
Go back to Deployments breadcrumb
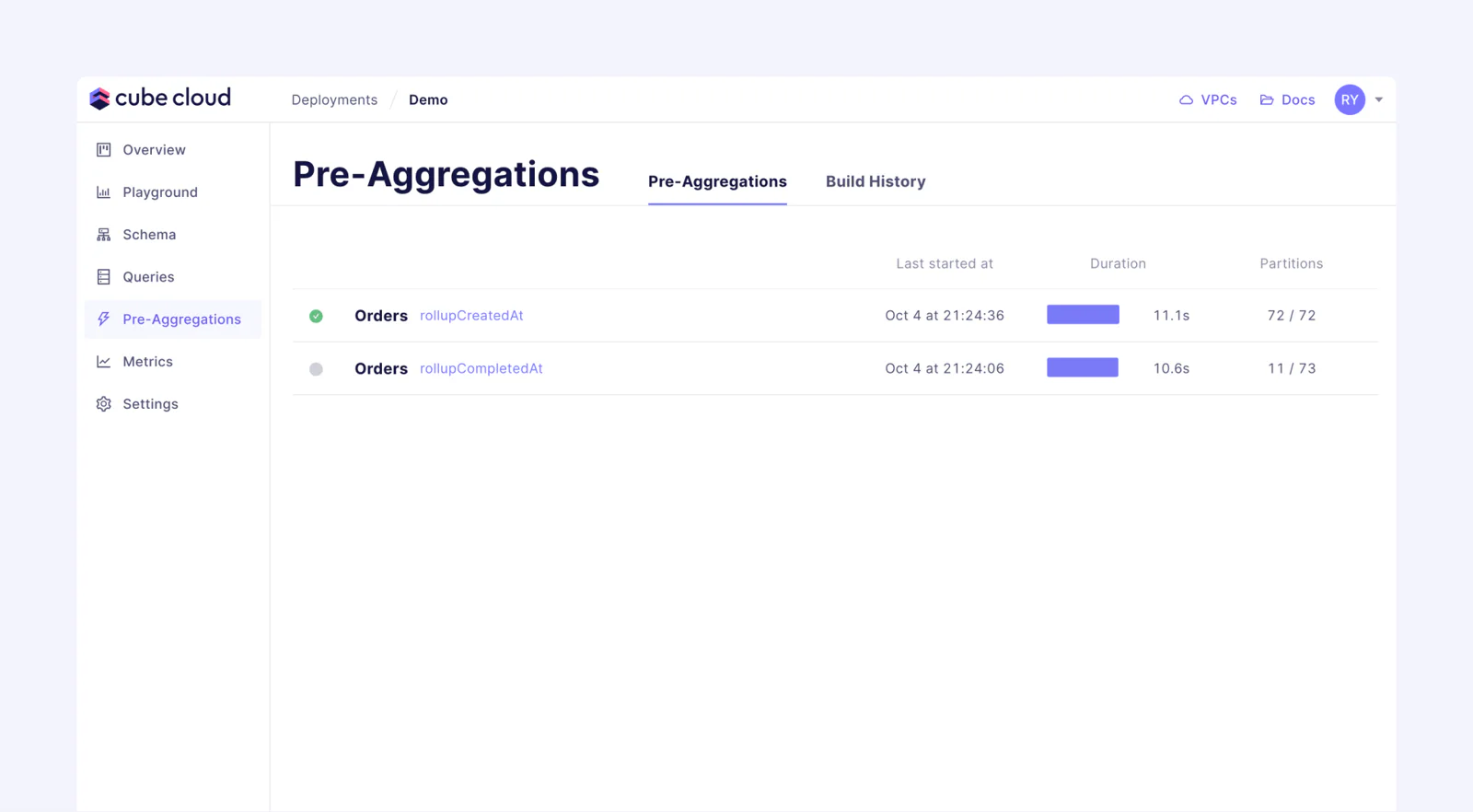[334, 99]
